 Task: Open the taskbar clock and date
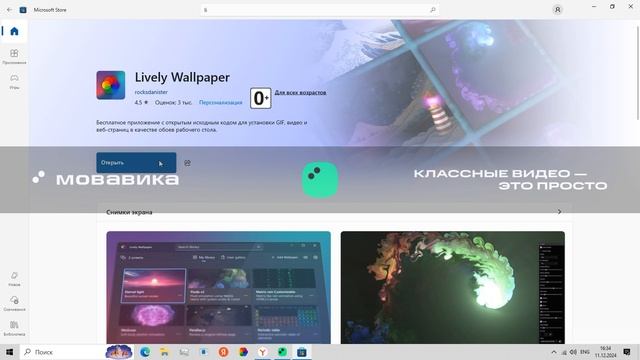pos(605,352)
